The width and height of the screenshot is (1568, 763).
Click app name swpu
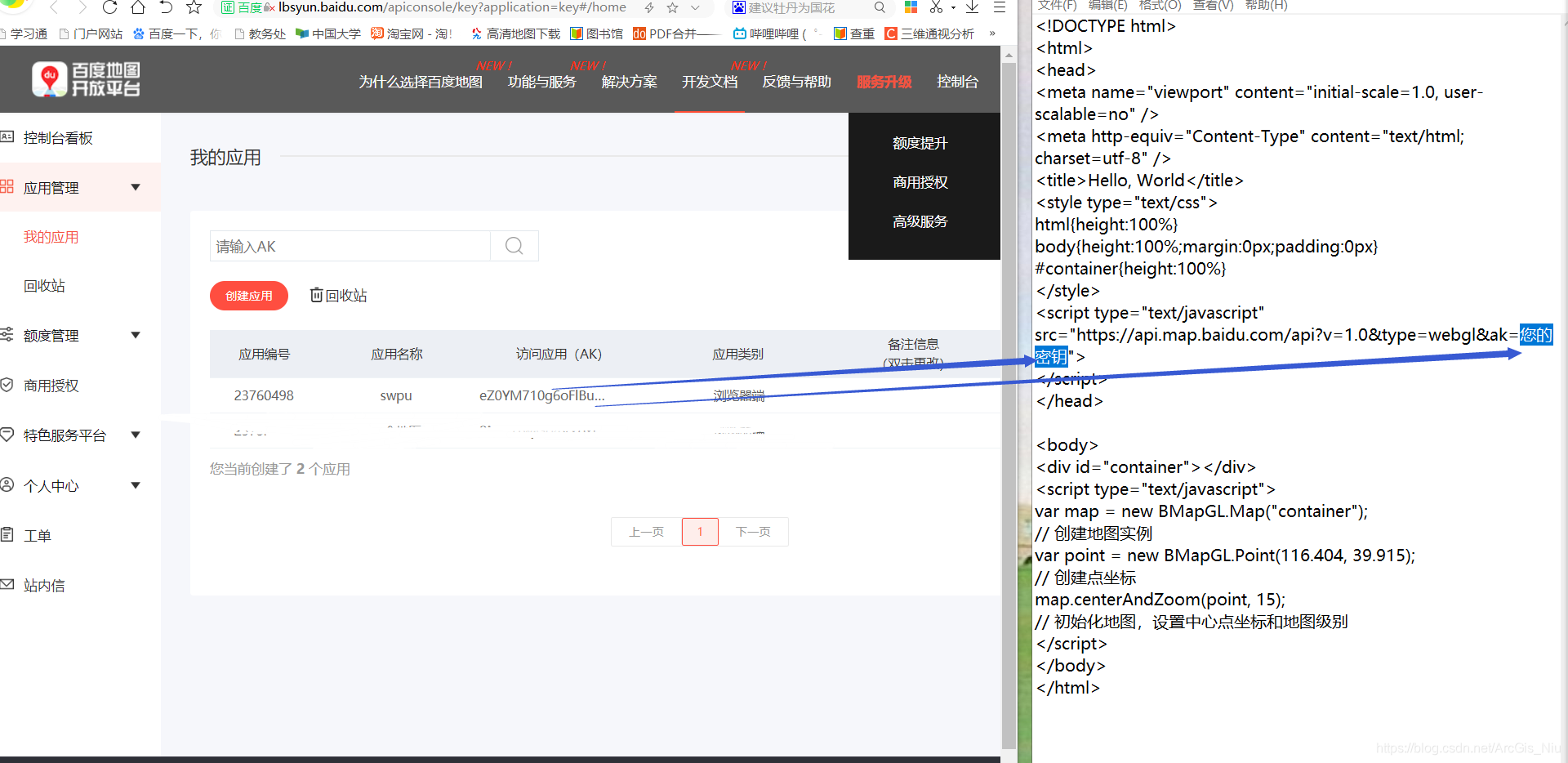[x=396, y=395]
